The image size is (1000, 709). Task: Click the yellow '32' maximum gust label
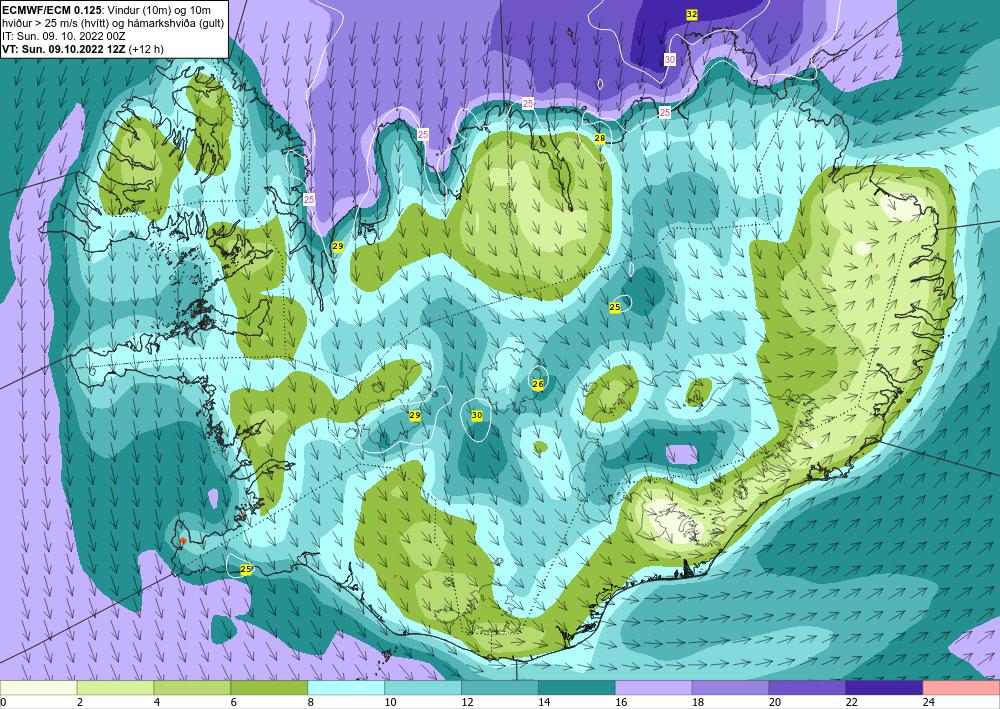tap(691, 14)
